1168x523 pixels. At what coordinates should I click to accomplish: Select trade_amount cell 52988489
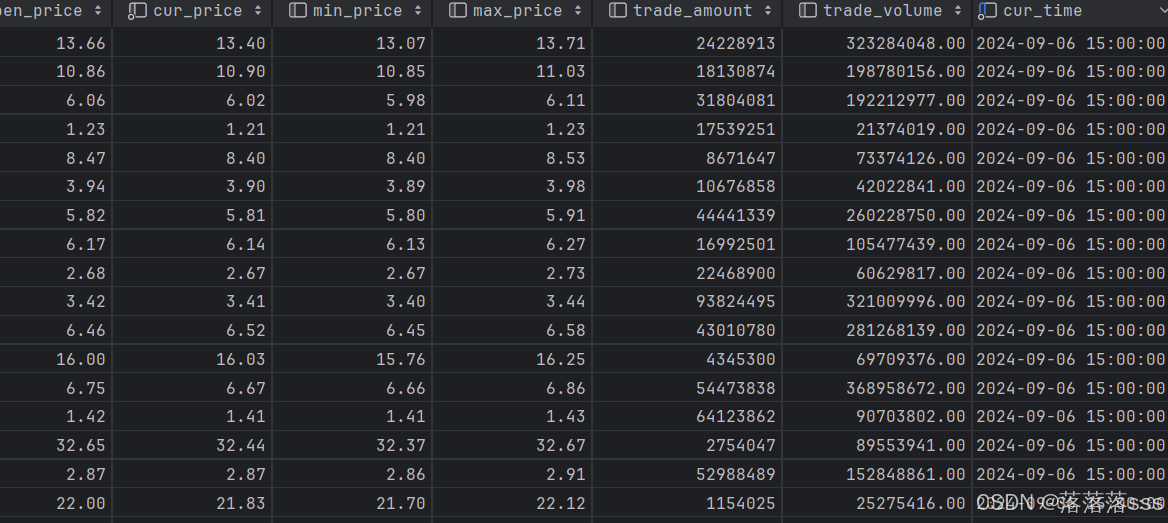[x=736, y=474]
